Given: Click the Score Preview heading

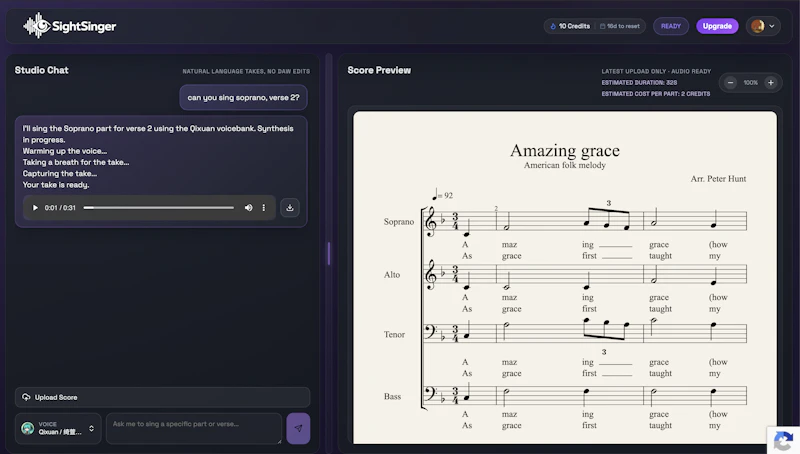Looking at the screenshot, I should 379,70.
